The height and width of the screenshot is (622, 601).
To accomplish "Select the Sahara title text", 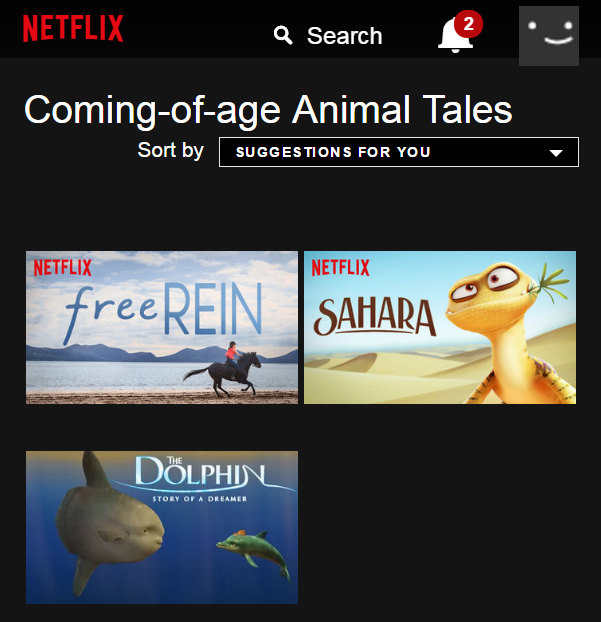I will point(374,317).
